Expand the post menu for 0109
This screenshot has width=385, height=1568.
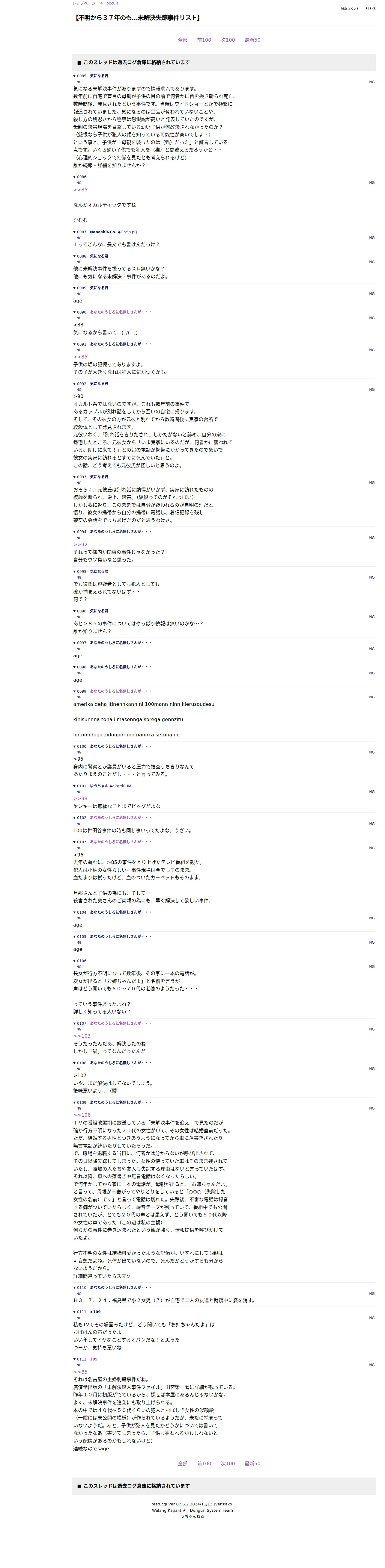[x=75, y=1102]
